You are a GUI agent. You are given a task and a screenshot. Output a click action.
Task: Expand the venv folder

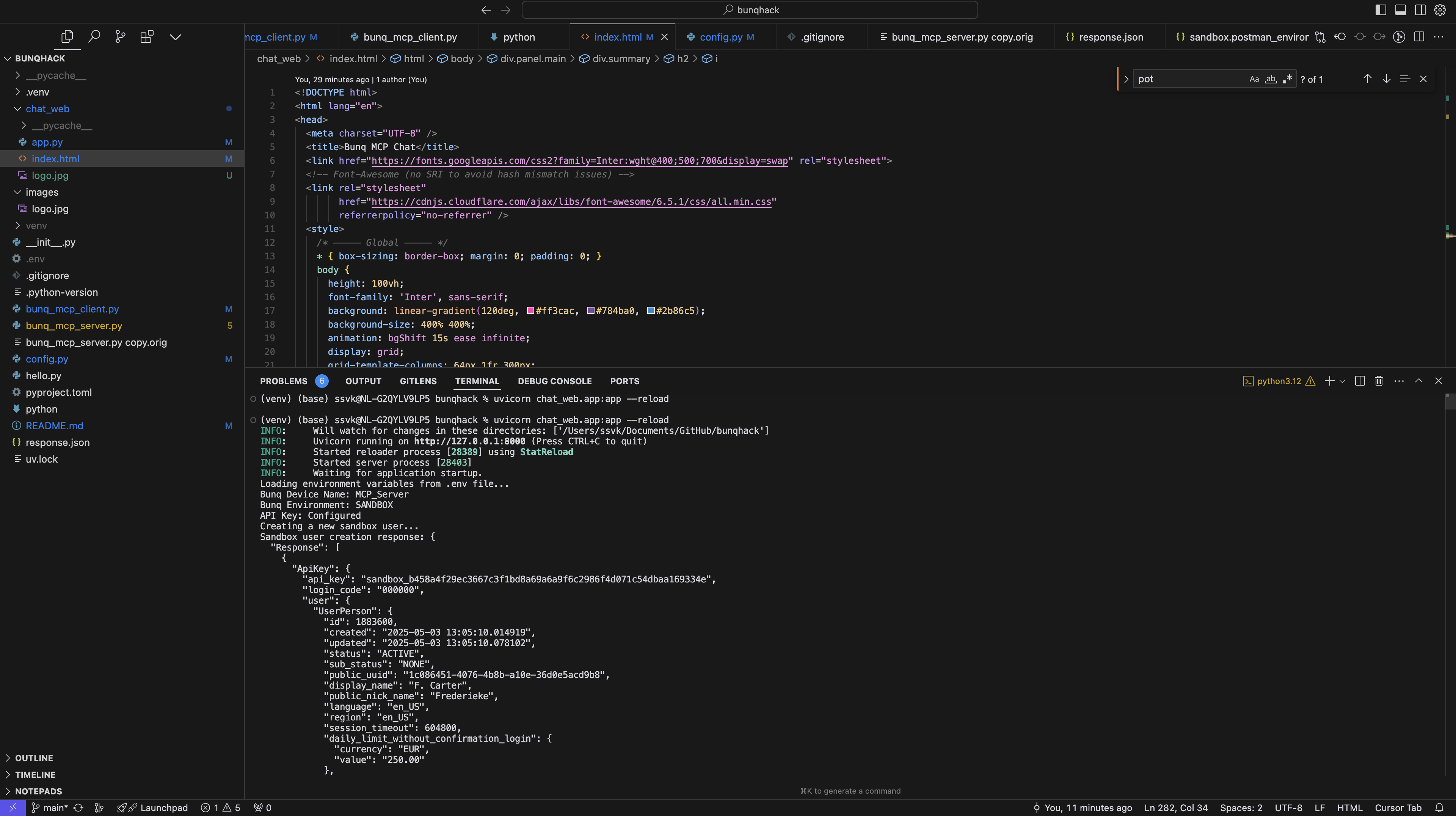pyautogui.click(x=17, y=226)
